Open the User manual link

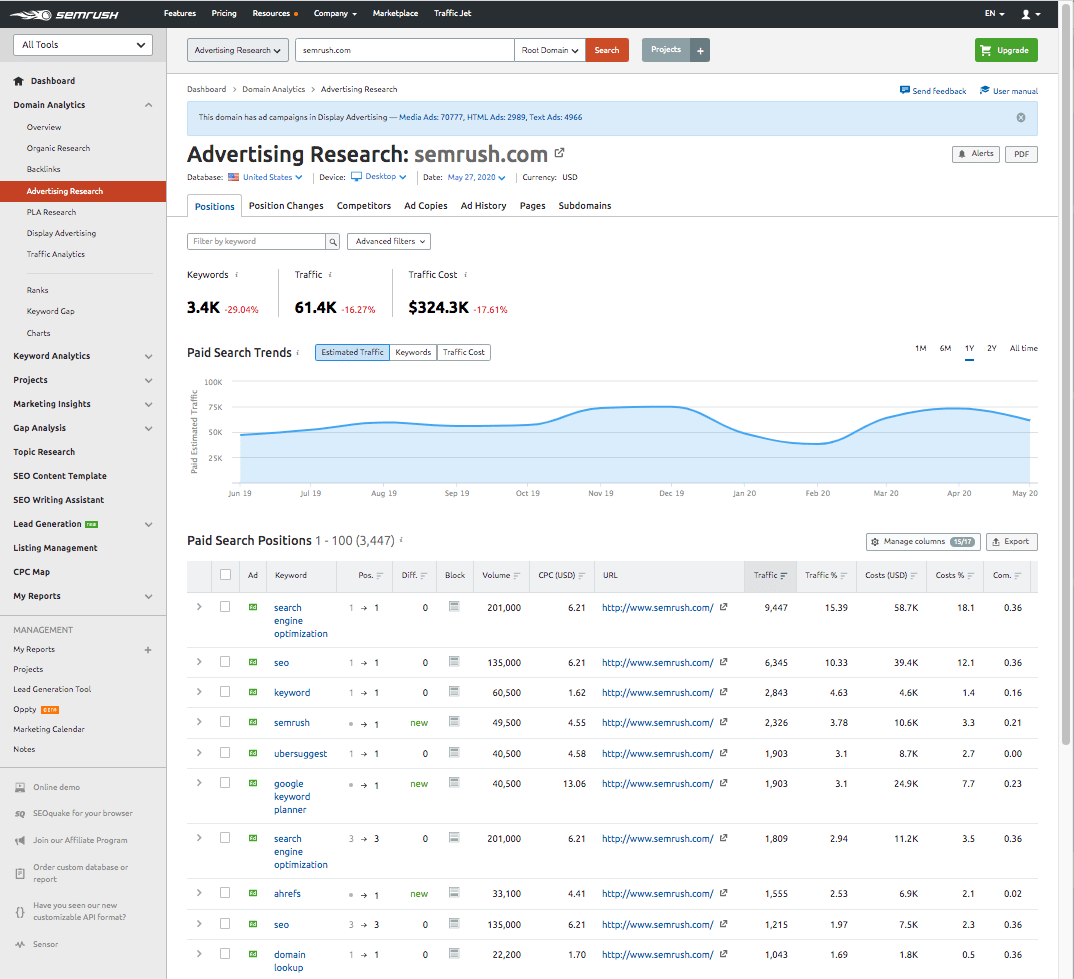(x=1009, y=90)
